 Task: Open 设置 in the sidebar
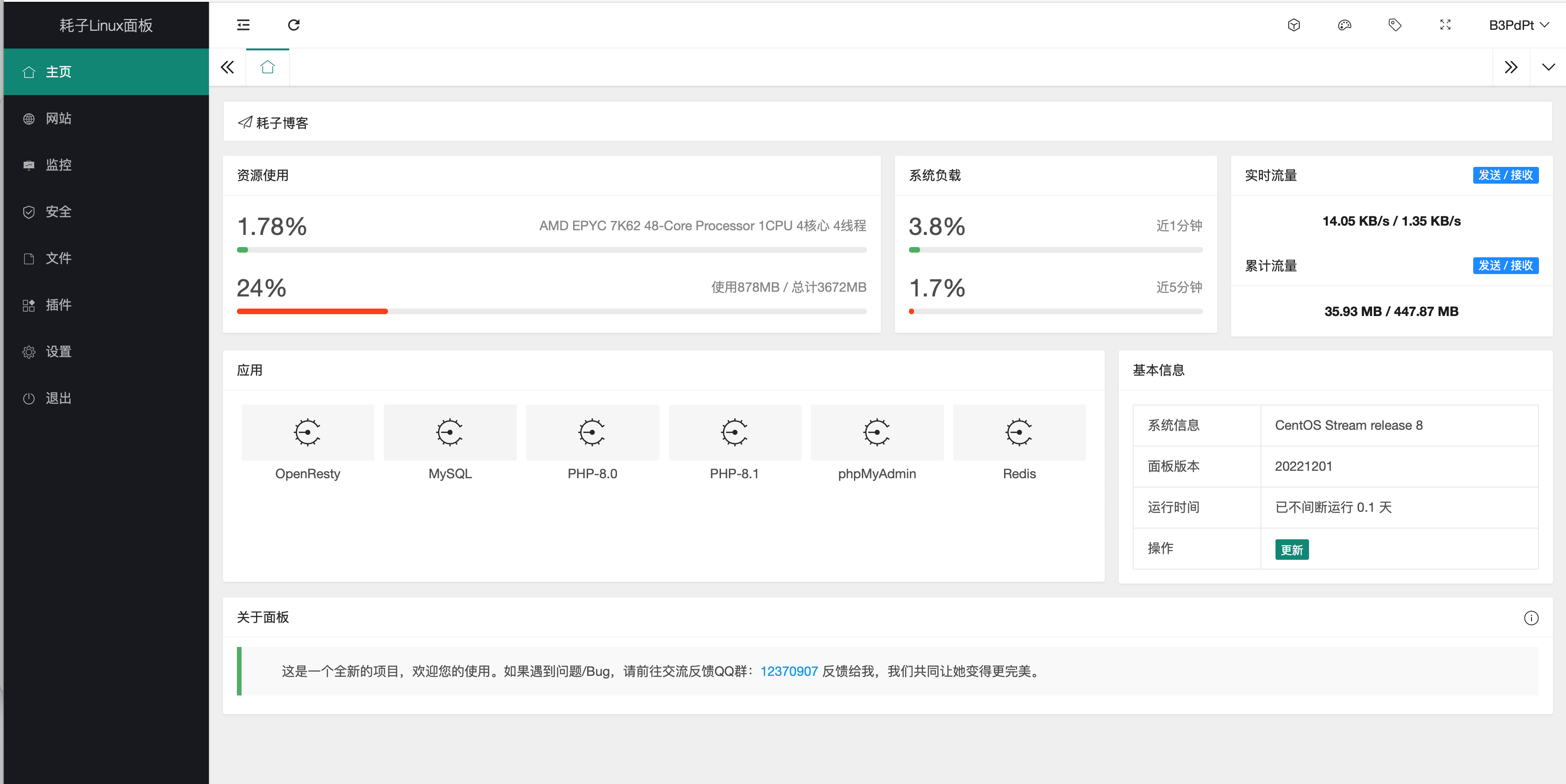[x=106, y=351]
